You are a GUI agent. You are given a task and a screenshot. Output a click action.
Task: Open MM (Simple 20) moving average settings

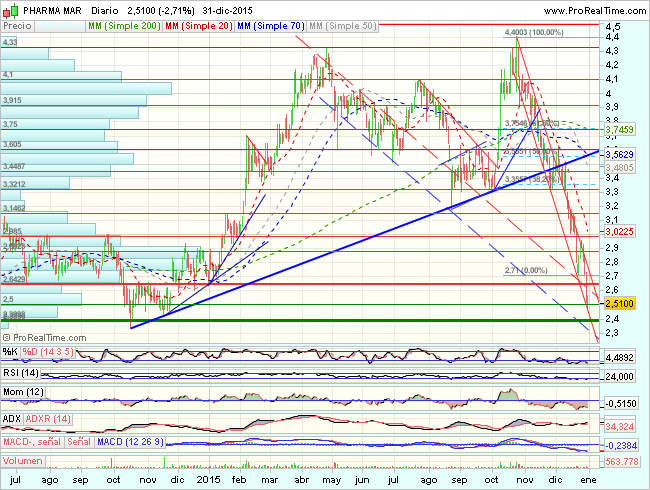pos(199,26)
